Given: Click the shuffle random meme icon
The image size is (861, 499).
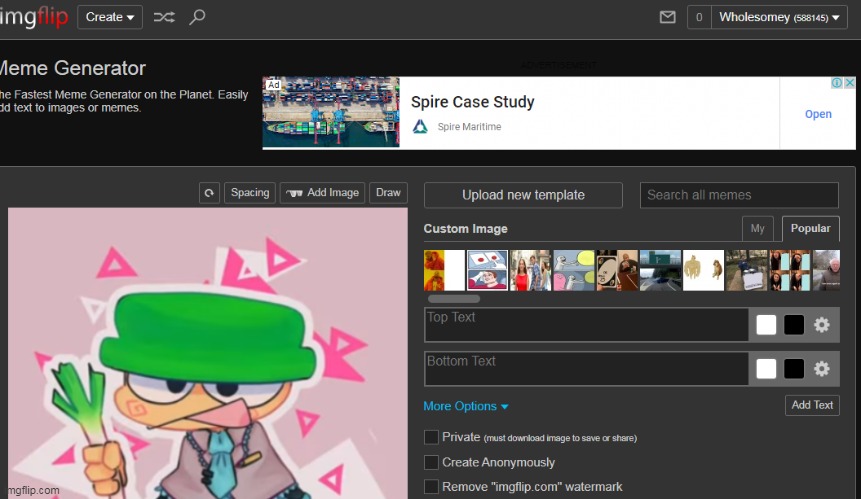Looking at the screenshot, I should 163,17.
